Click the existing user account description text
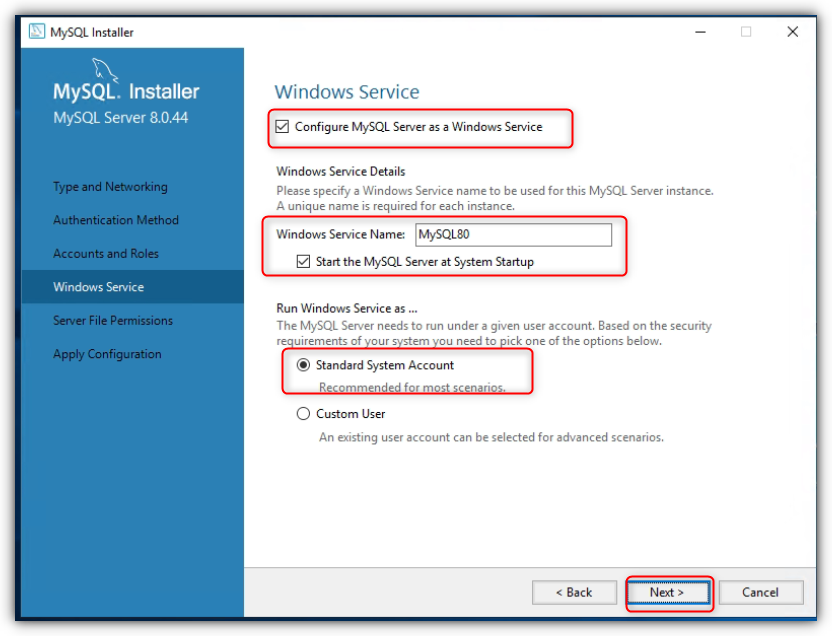The height and width of the screenshot is (636, 832). [491, 437]
